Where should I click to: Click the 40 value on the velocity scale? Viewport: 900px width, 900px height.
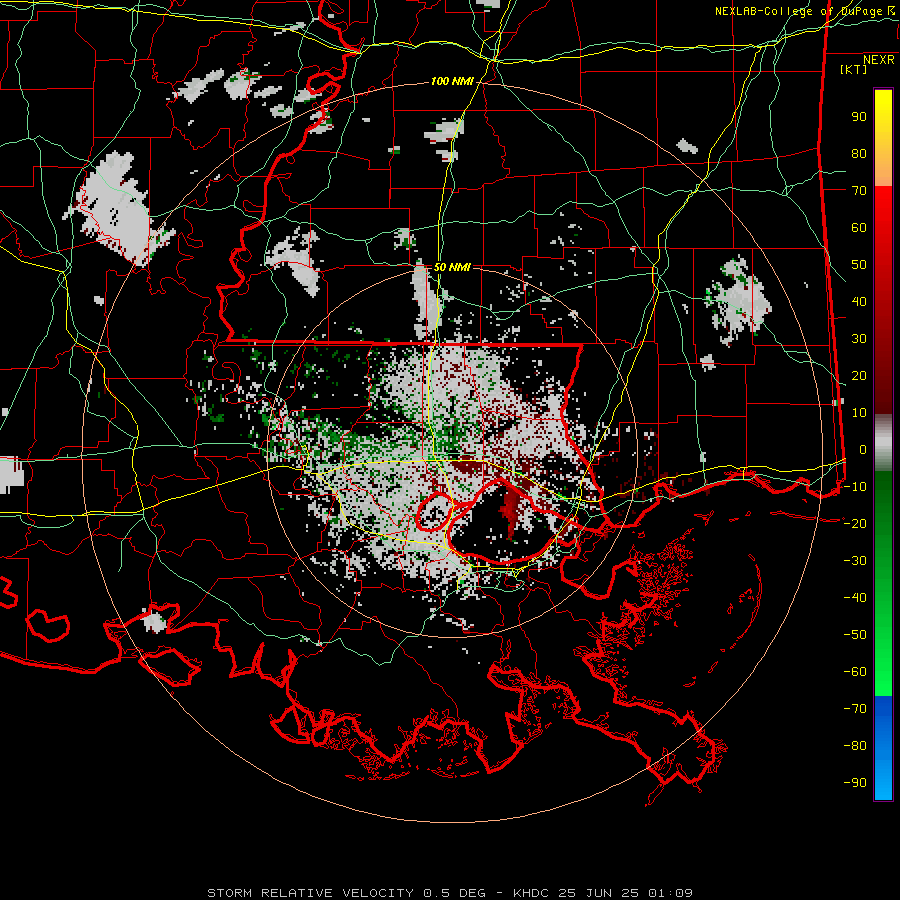pos(859,302)
